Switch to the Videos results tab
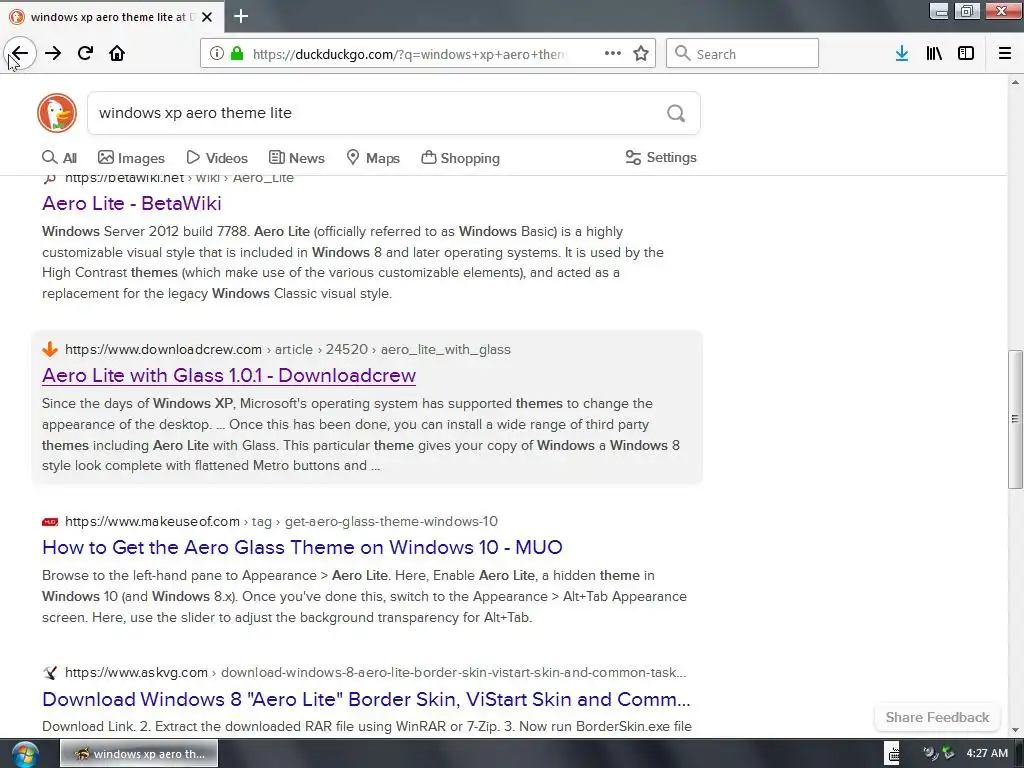The image size is (1024, 768). click(x=217, y=158)
